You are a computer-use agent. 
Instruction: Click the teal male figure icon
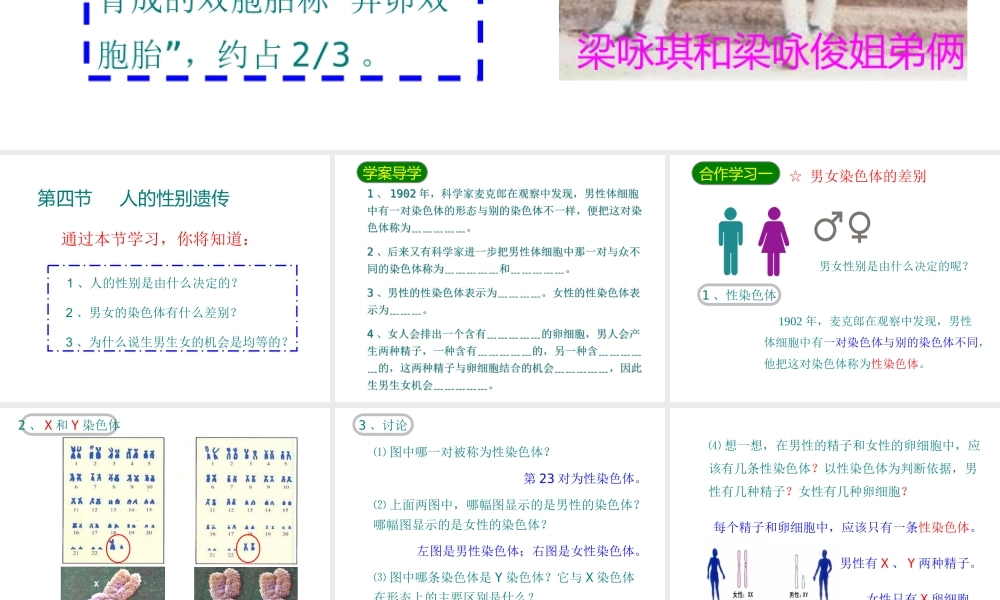point(731,241)
